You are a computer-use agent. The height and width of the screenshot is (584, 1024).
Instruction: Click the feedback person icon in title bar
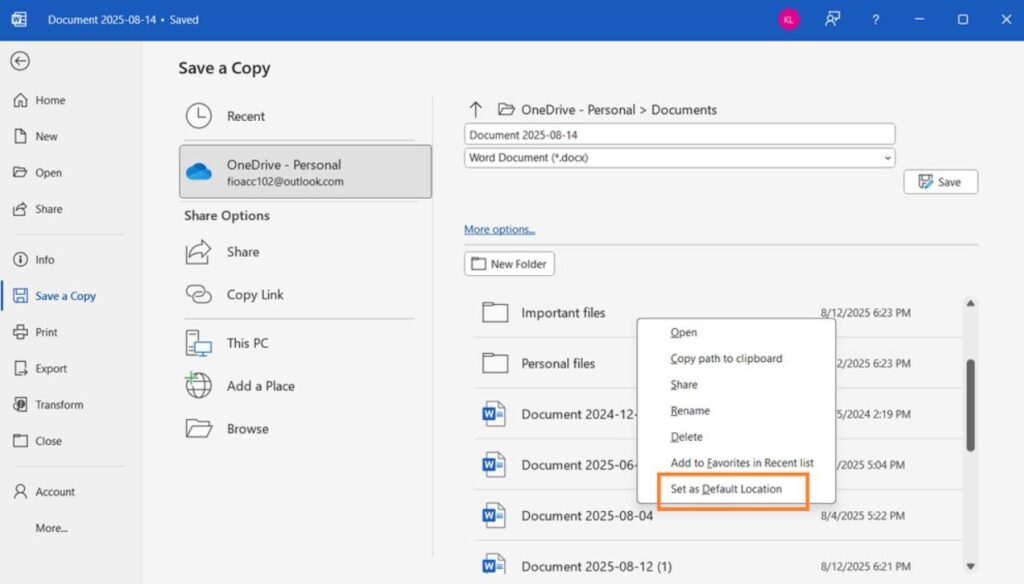point(832,20)
